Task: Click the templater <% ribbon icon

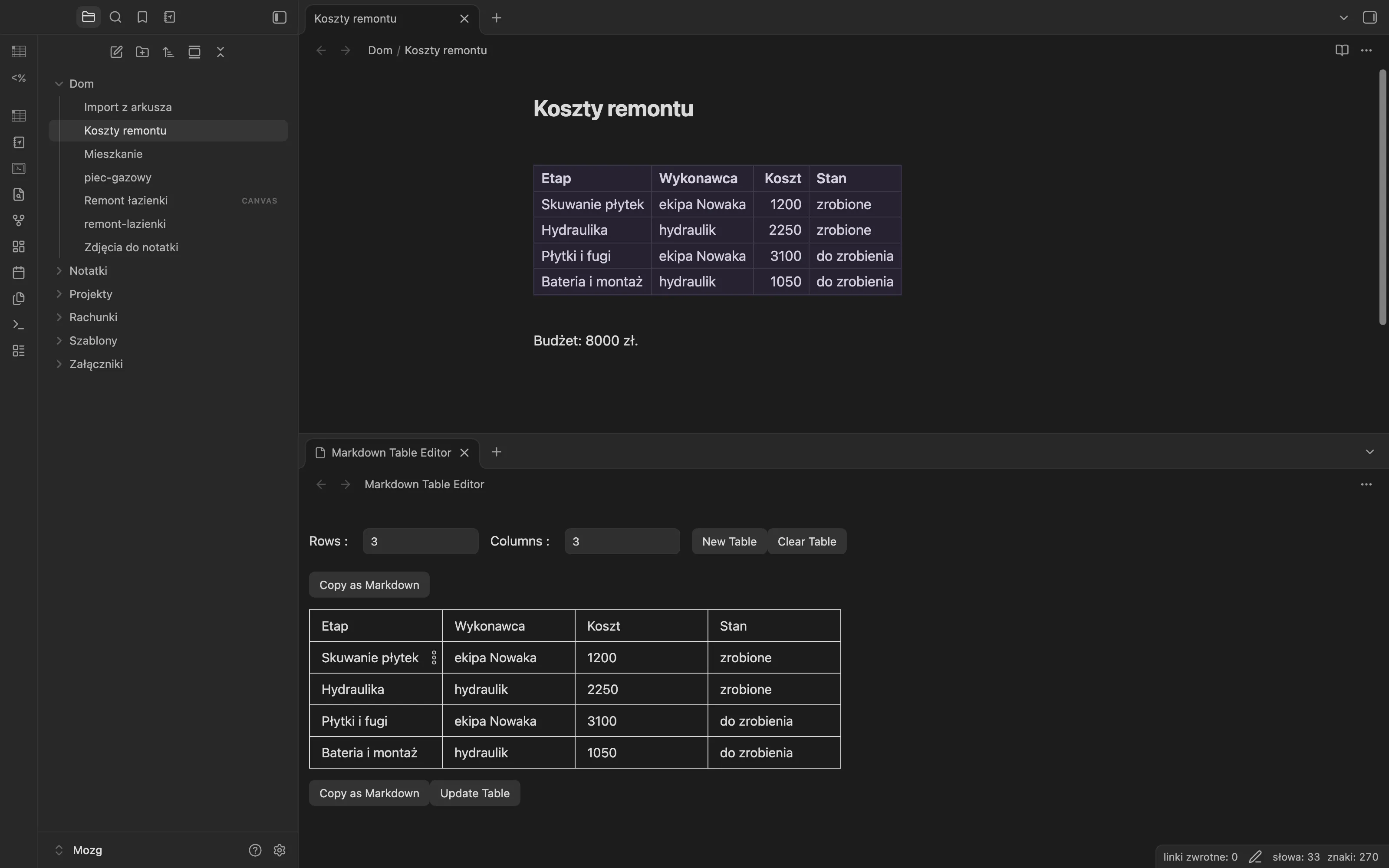Action: click(x=18, y=78)
